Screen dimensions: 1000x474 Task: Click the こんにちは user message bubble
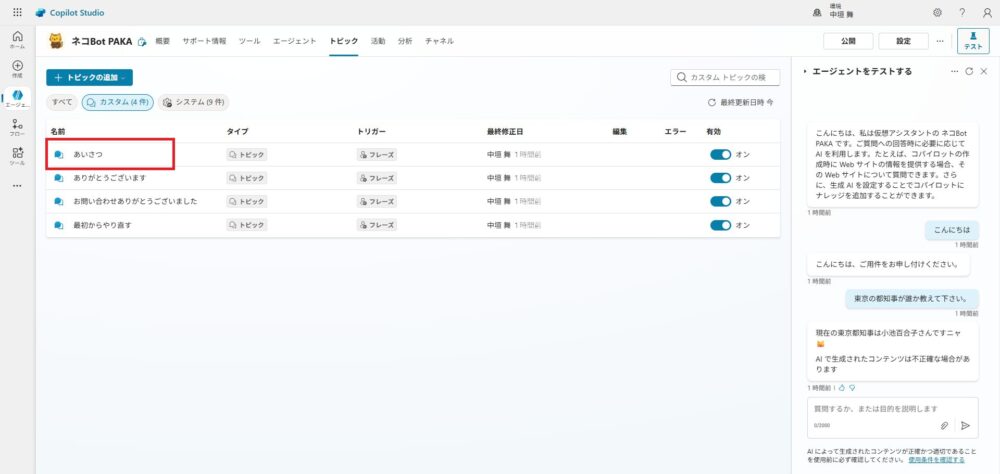[952, 231]
